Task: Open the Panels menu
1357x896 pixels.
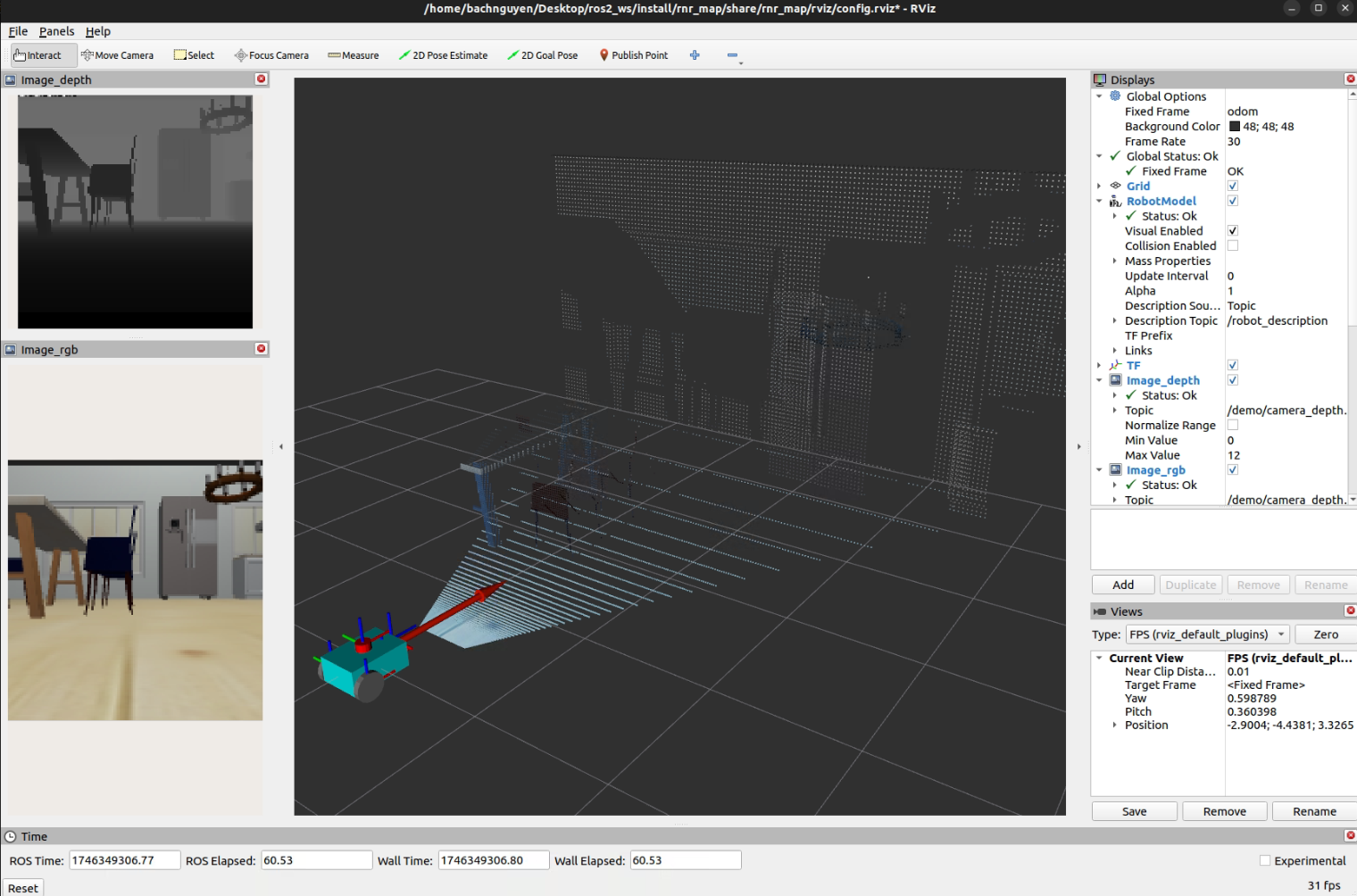Action: (x=56, y=31)
